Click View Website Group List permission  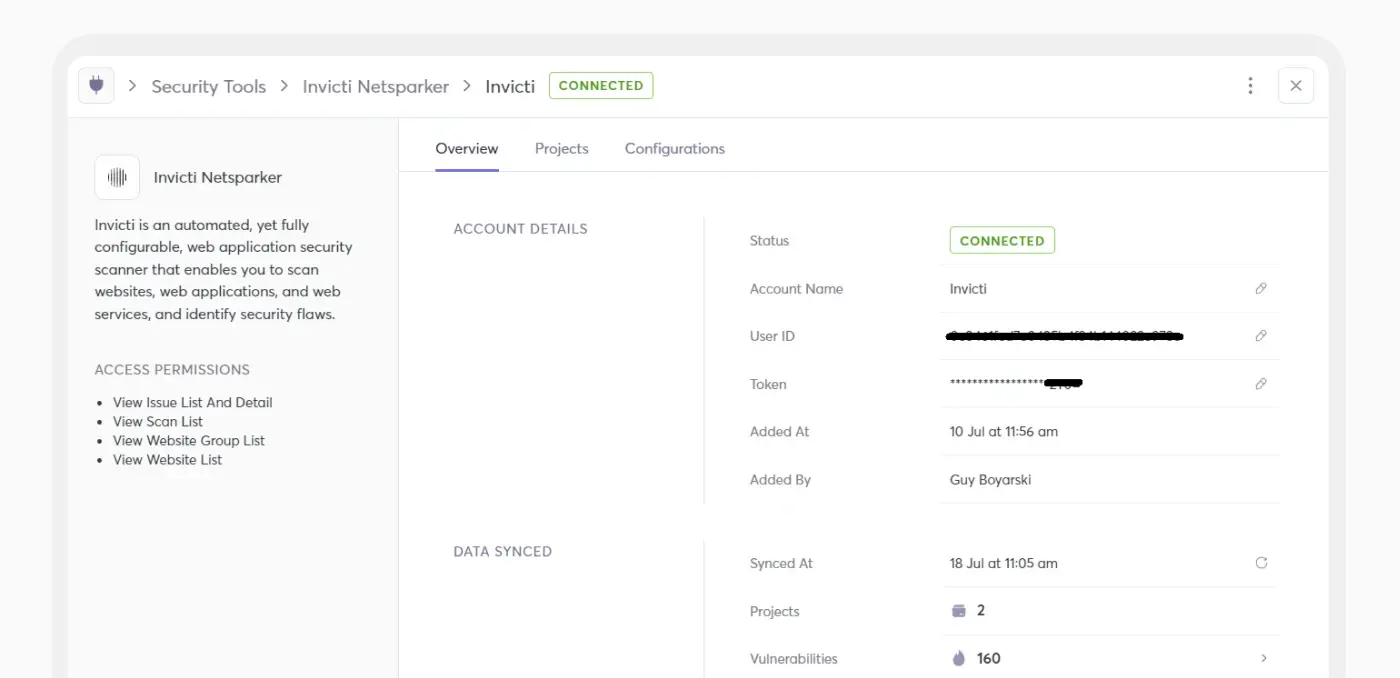(x=189, y=440)
